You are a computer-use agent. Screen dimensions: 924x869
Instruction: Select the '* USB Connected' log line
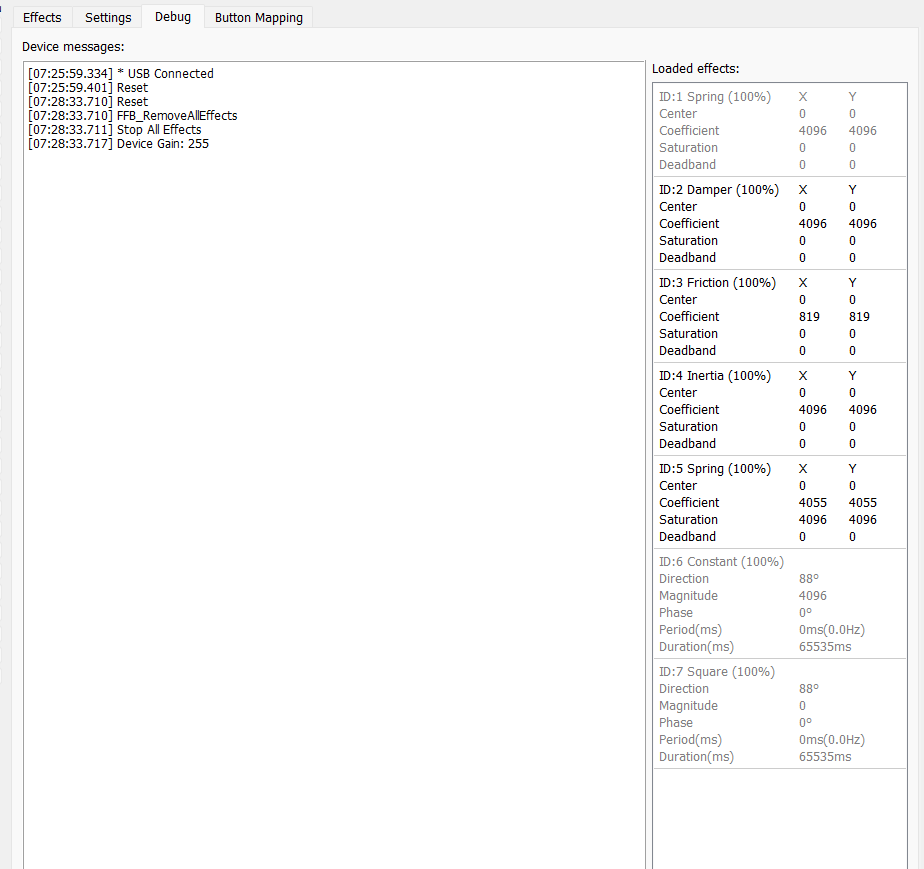121,74
